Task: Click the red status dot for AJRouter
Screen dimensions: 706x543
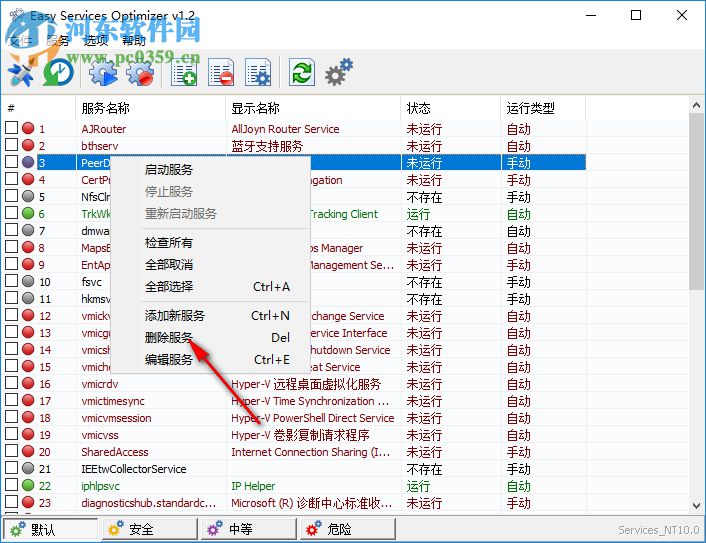Action: point(28,128)
